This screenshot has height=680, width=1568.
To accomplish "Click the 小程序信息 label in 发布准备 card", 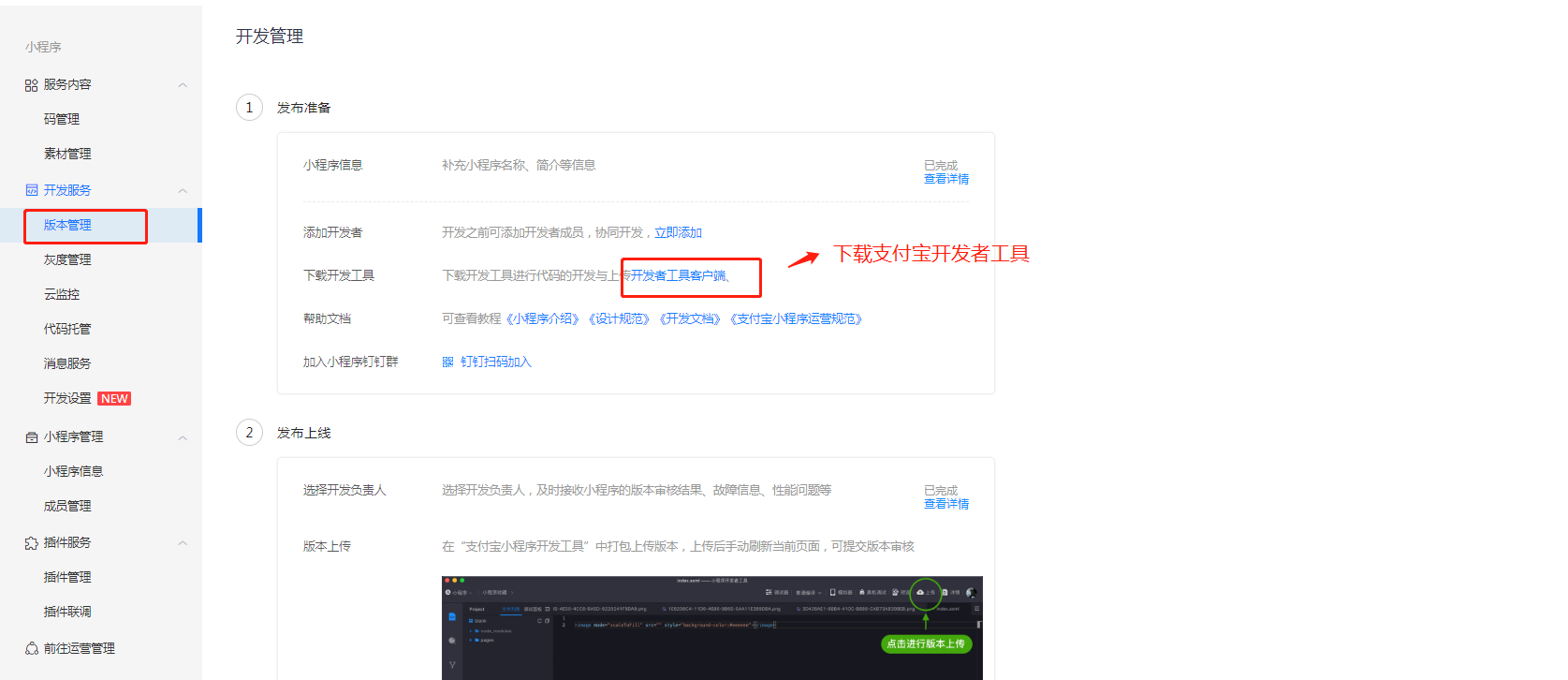I will [332, 165].
